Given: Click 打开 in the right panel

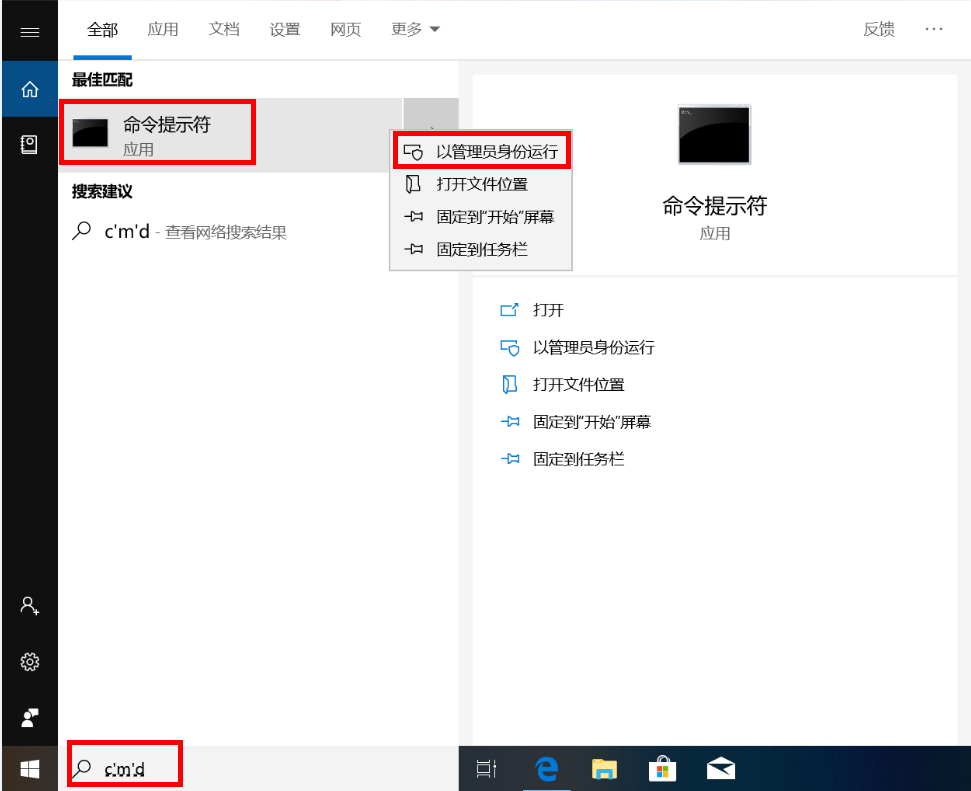Looking at the screenshot, I should click(x=548, y=310).
